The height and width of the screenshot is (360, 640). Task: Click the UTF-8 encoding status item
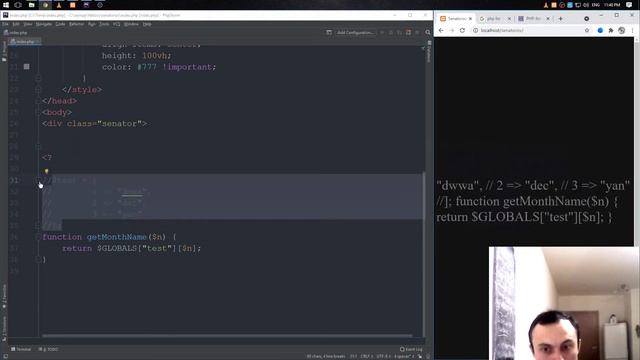[383, 356]
